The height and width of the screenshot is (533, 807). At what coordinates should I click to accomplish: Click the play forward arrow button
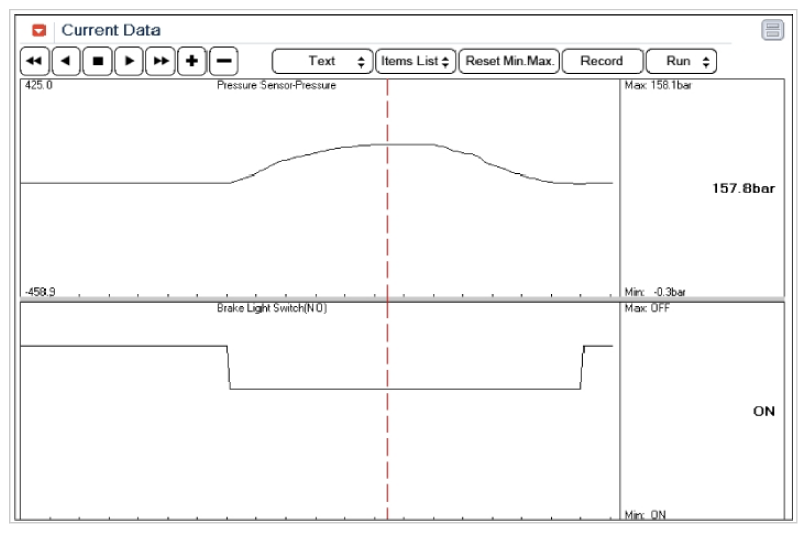(x=129, y=61)
